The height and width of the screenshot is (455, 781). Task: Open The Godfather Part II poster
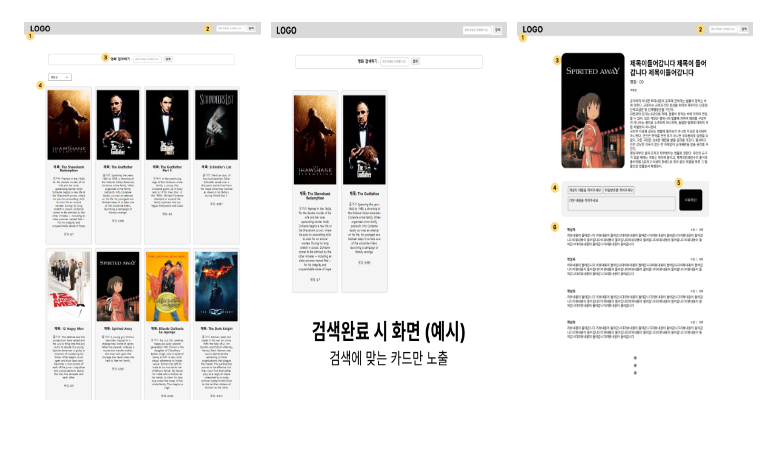[x=167, y=125]
